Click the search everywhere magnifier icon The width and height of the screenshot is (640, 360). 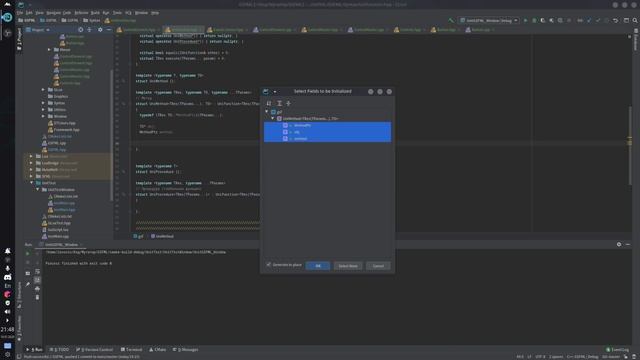[635, 20]
